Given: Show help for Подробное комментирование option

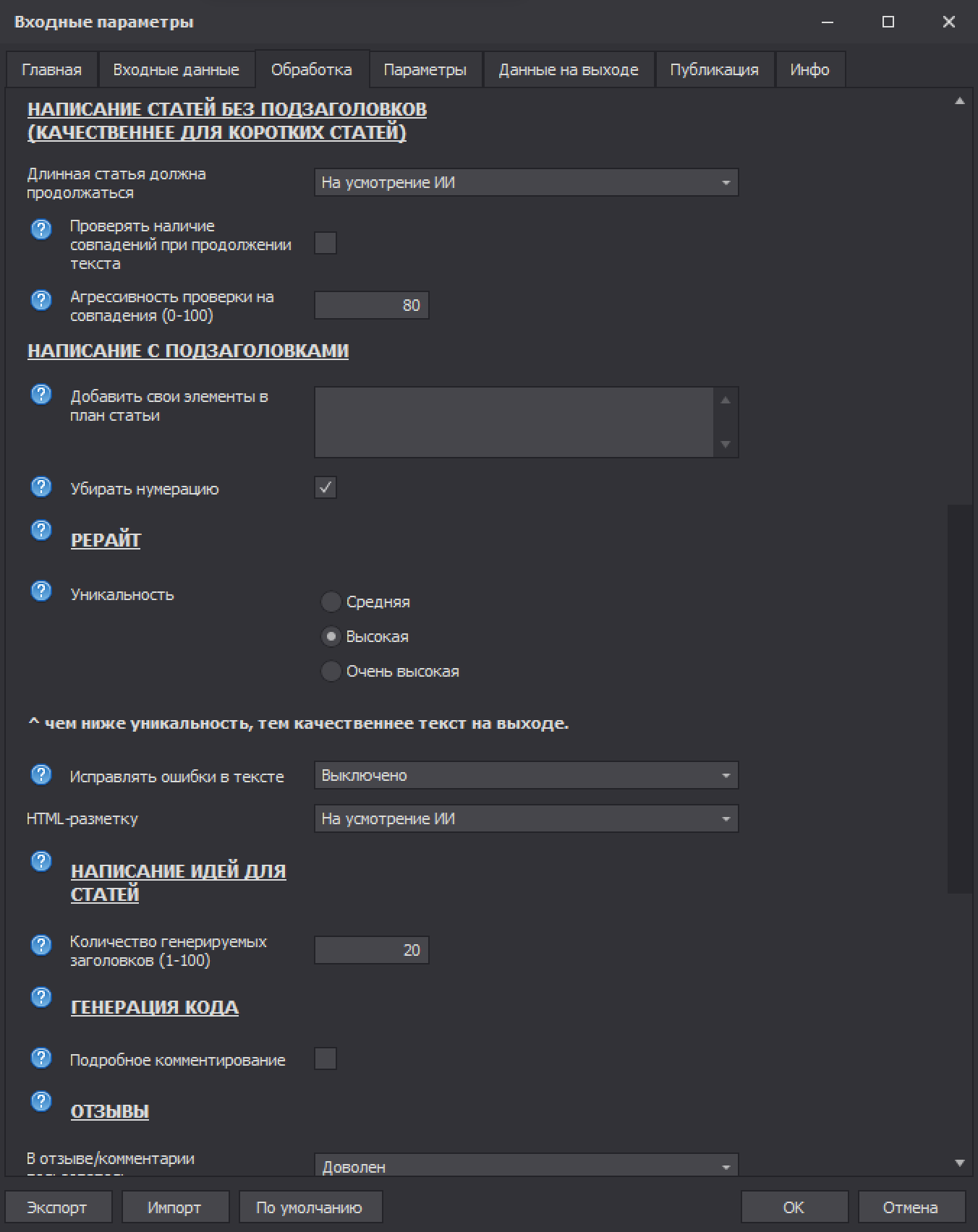Looking at the screenshot, I should [41, 1058].
